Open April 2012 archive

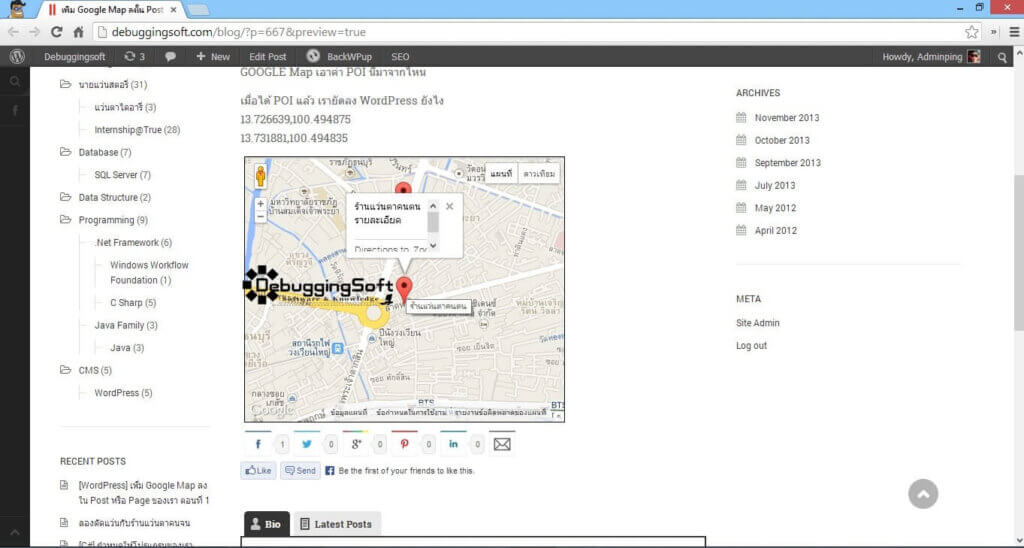click(x=776, y=231)
